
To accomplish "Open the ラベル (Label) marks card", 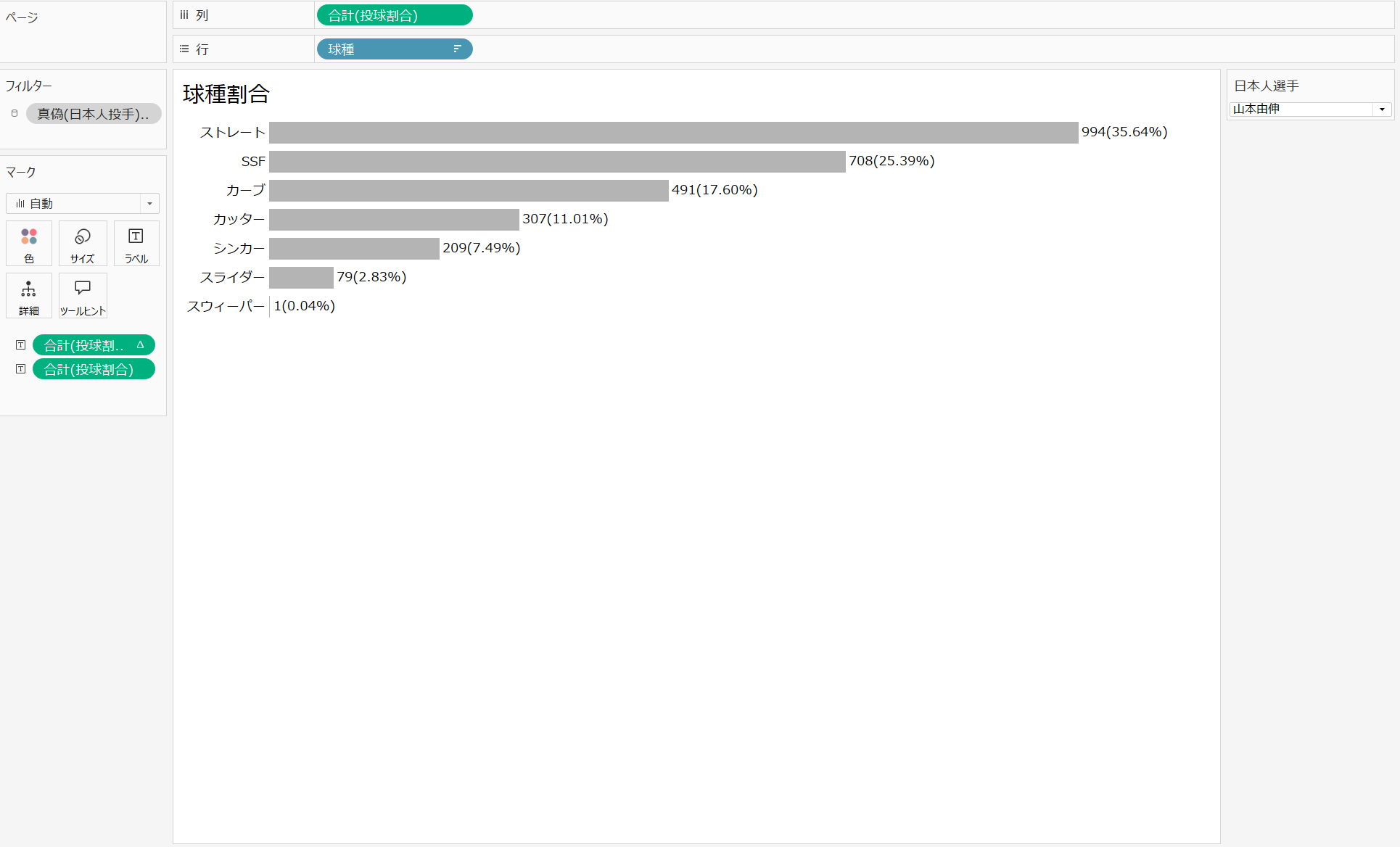I will tap(136, 243).
